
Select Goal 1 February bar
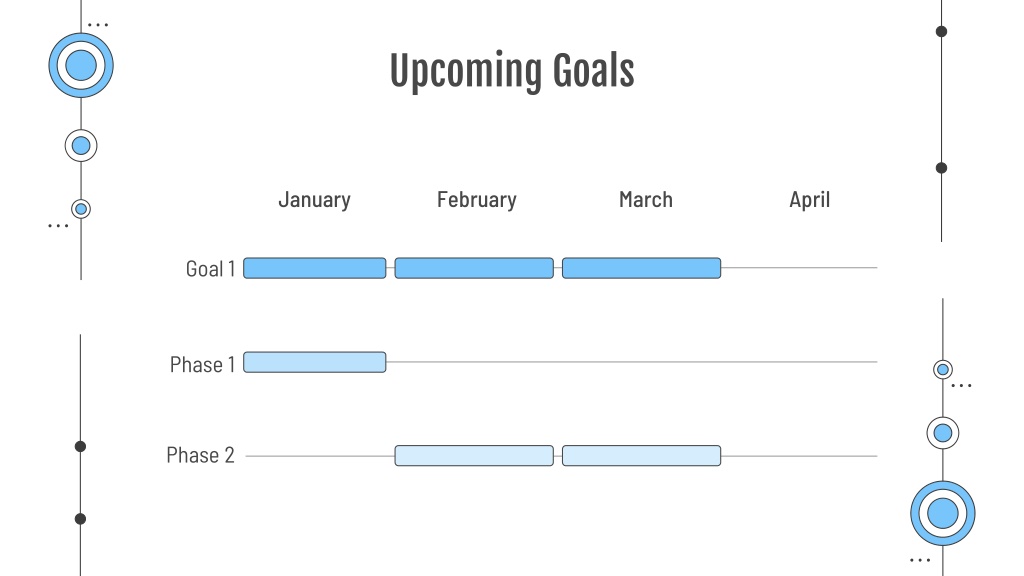coord(474,268)
